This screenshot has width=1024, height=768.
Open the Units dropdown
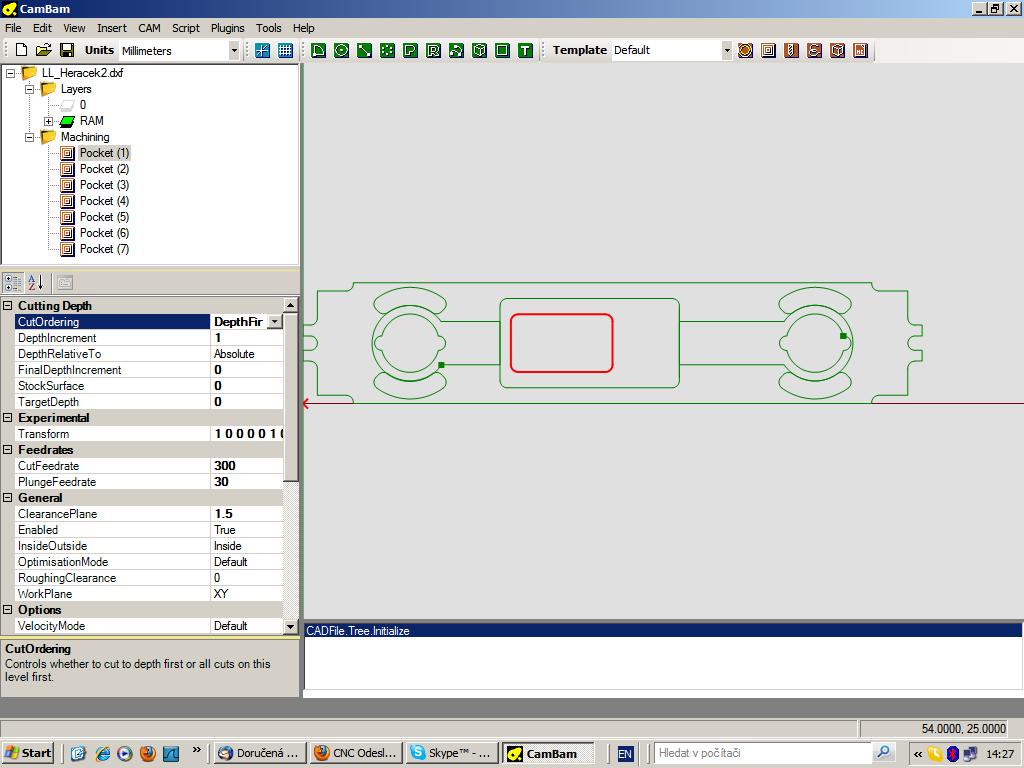pyautogui.click(x=234, y=50)
